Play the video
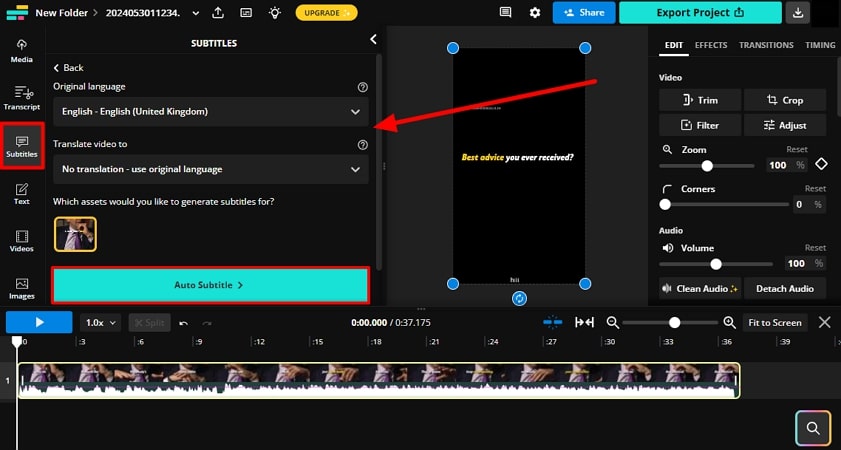Image resolution: width=841 pixels, height=450 pixels. 39,322
